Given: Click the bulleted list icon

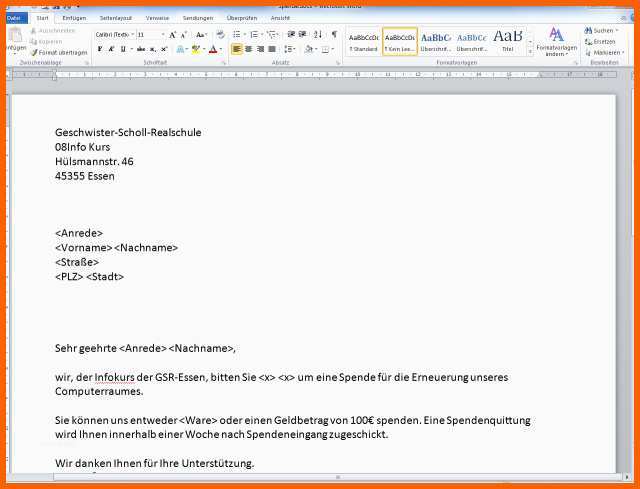Looking at the screenshot, I should [x=238, y=34].
